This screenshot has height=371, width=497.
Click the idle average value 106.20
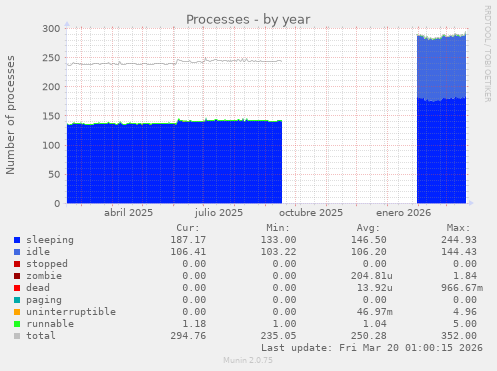[x=369, y=252]
